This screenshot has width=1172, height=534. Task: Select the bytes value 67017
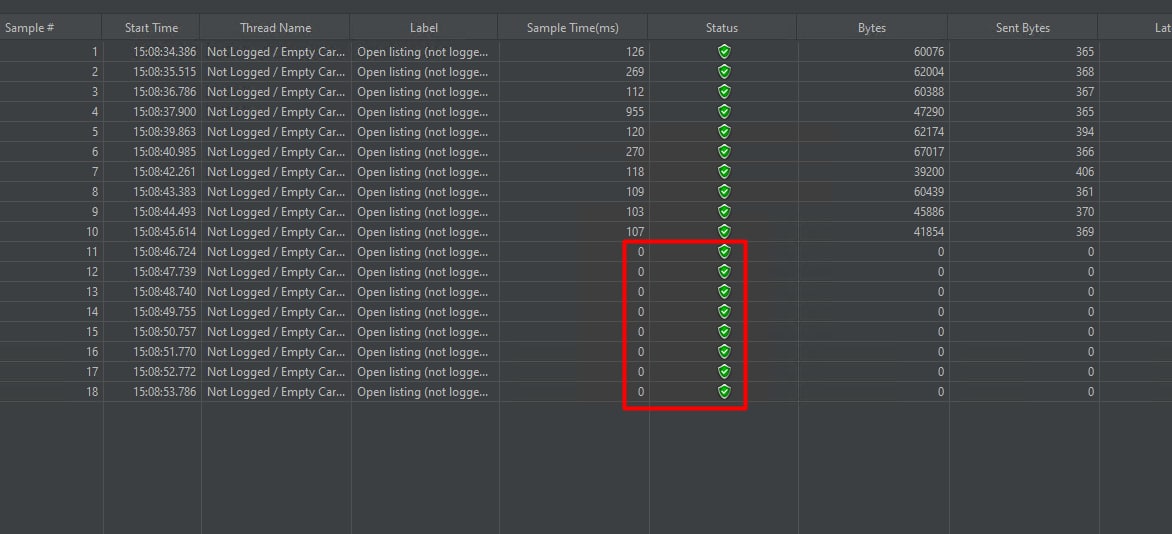[x=928, y=152]
